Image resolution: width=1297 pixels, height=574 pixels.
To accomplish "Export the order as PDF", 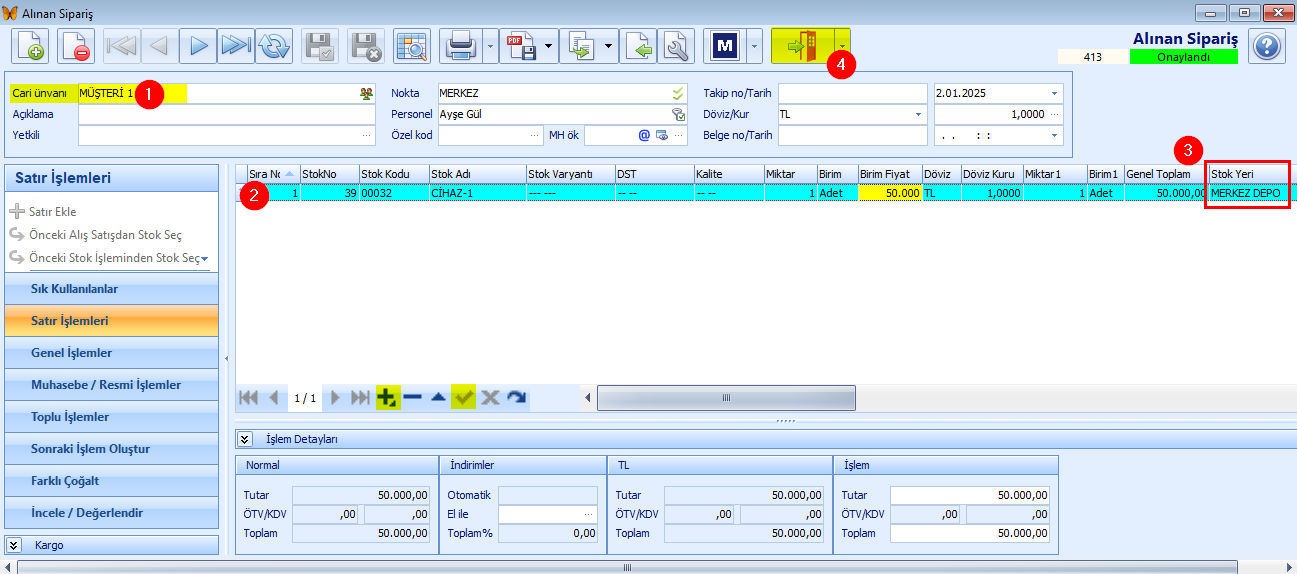I will (x=521, y=46).
